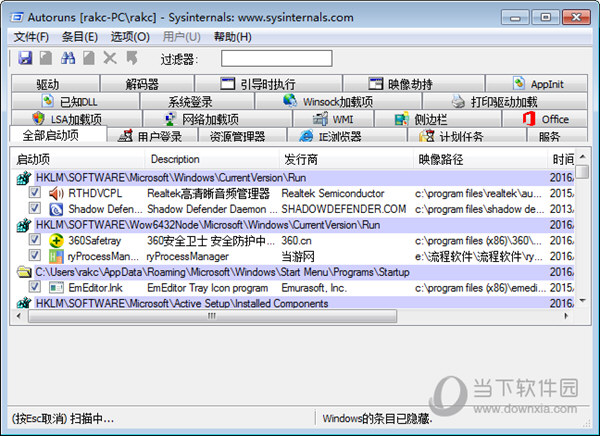Open the 文件(F) menu
This screenshot has width=600, height=436.
coord(31,37)
